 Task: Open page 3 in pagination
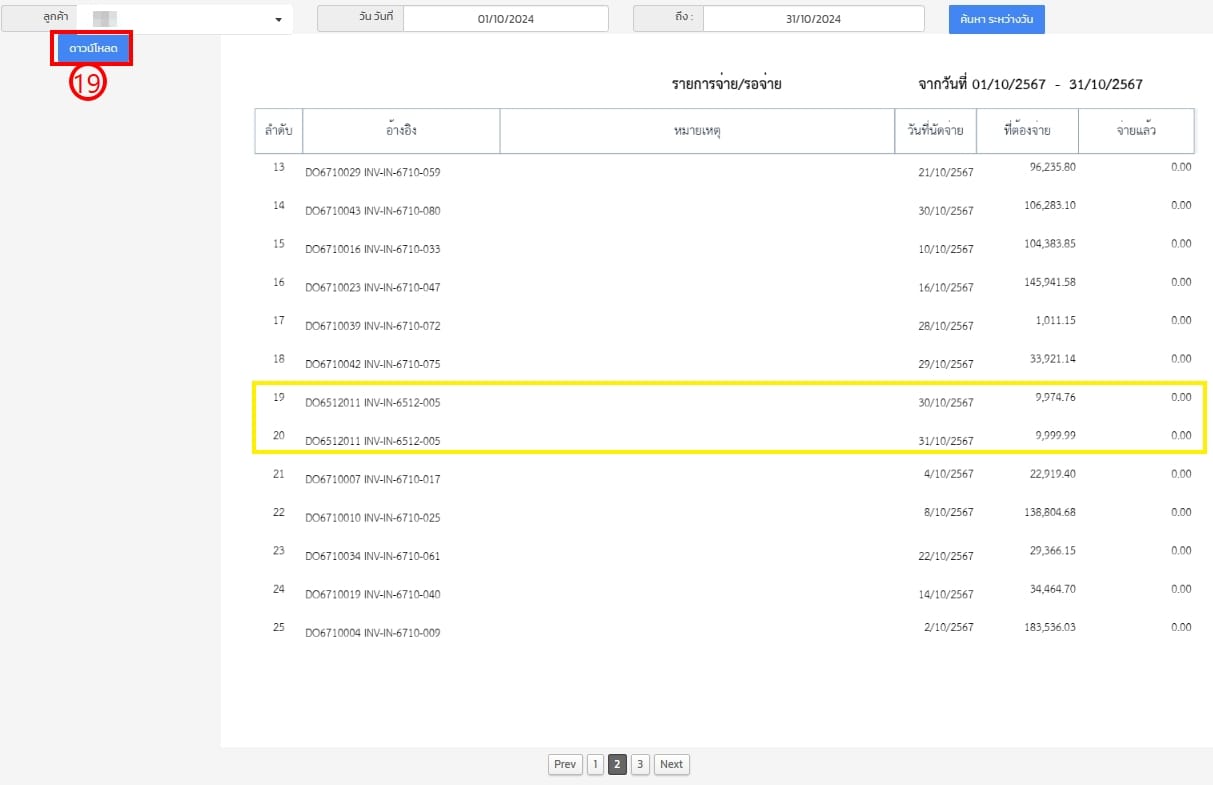click(x=640, y=764)
